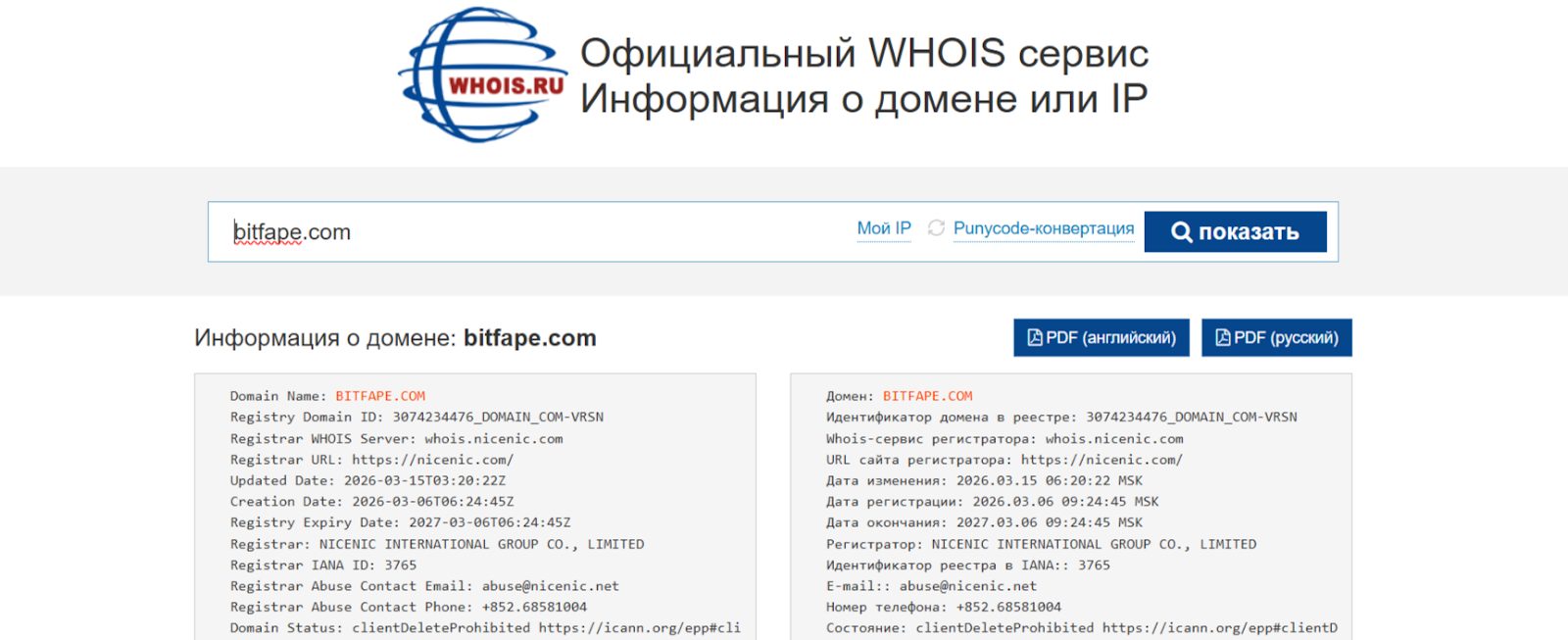The image size is (1568, 640).
Task: Open the Punycode-конвертация link
Action: [x=1044, y=228]
